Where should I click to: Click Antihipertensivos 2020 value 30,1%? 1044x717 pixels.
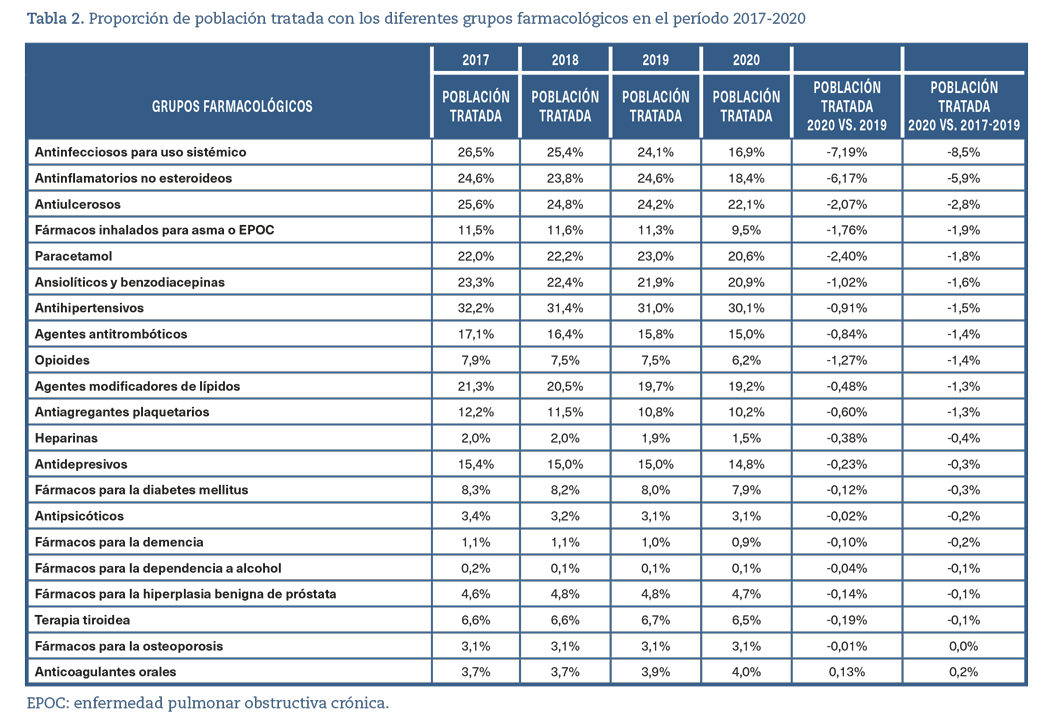click(x=746, y=308)
